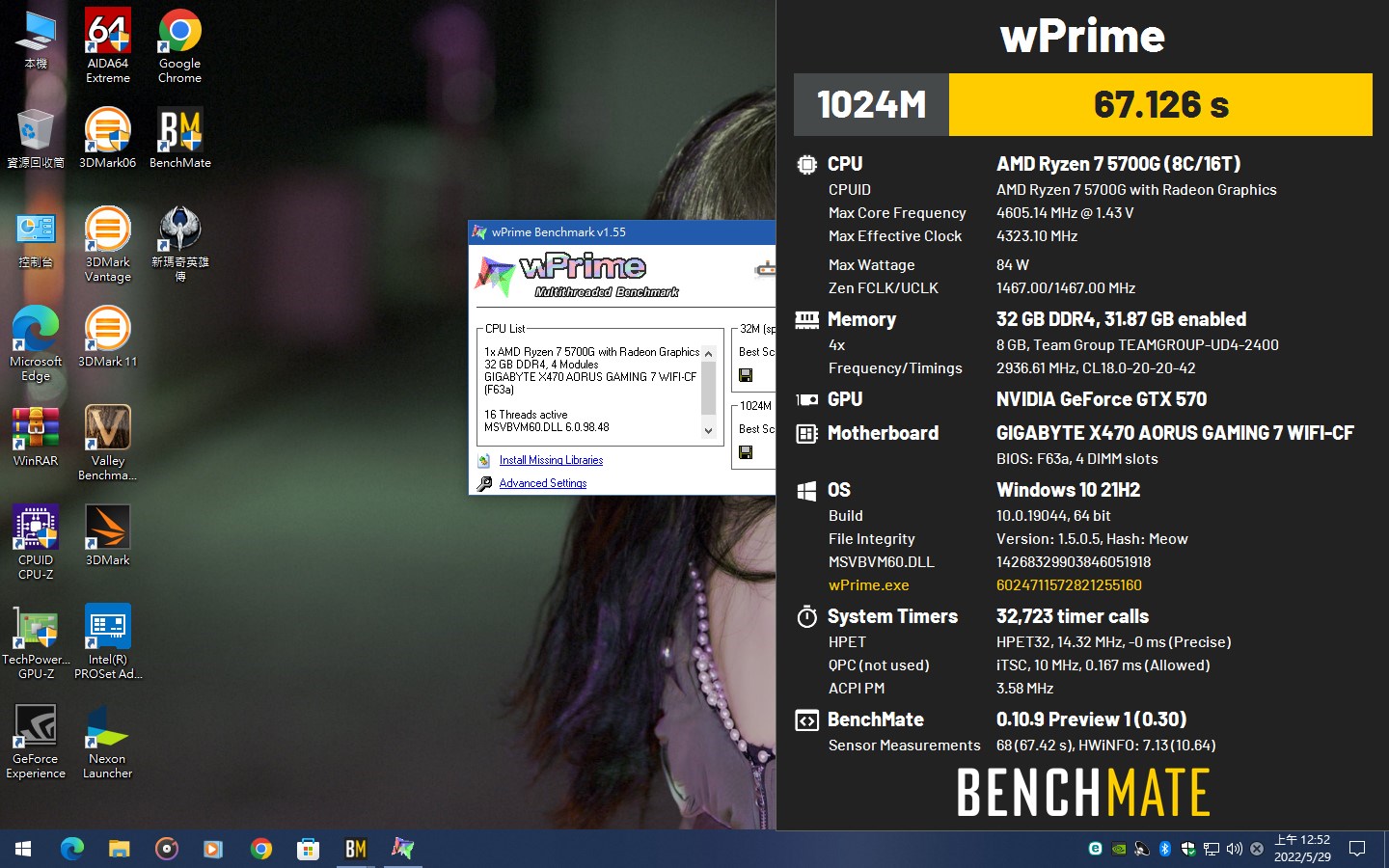Click the save icon in wPrime 1024M box
The width and height of the screenshot is (1389, 868).
coord(746,452)
